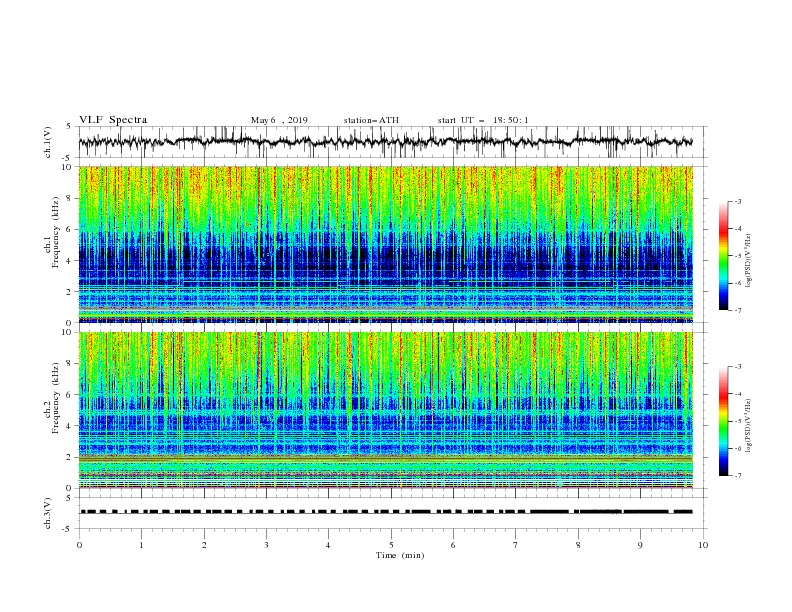This screenshot has height=612, width=792.
Task: Click the "ch.3(V)" axis label
Action: (x=48, y=513)
